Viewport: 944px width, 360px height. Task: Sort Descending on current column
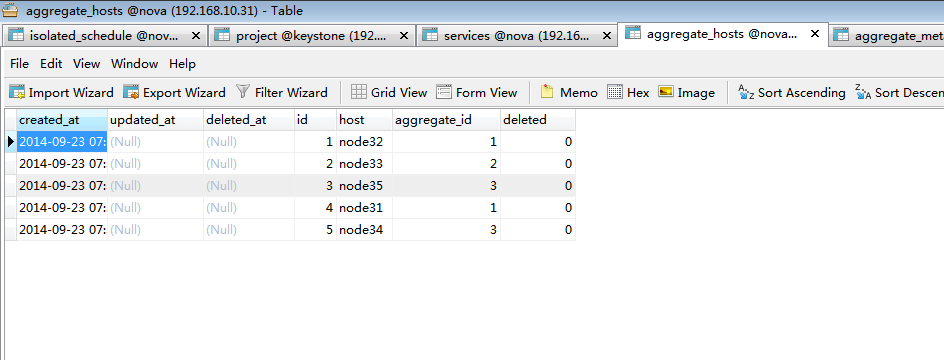(900, 93)
